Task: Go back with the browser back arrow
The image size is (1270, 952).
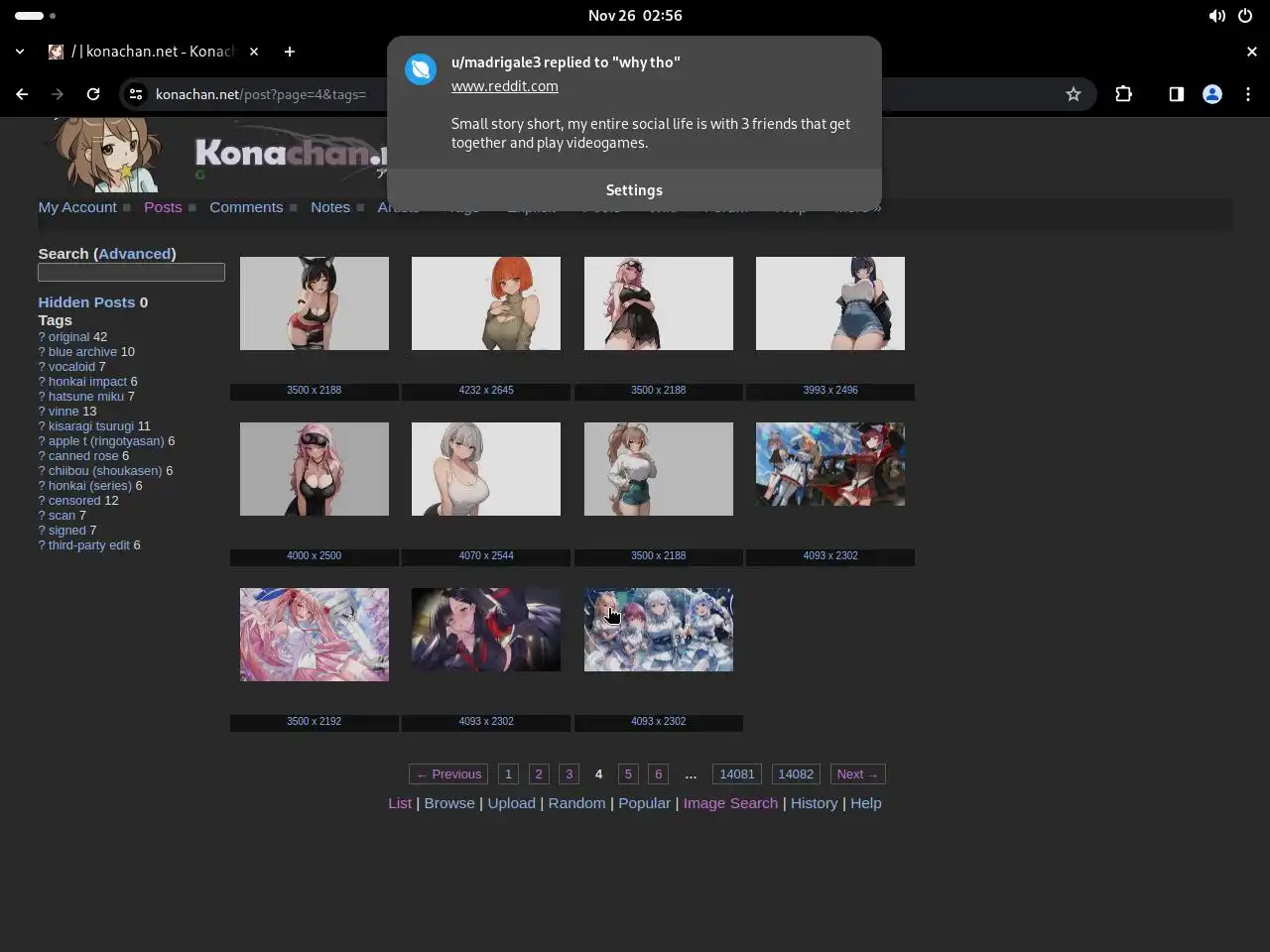Action: 22,94
